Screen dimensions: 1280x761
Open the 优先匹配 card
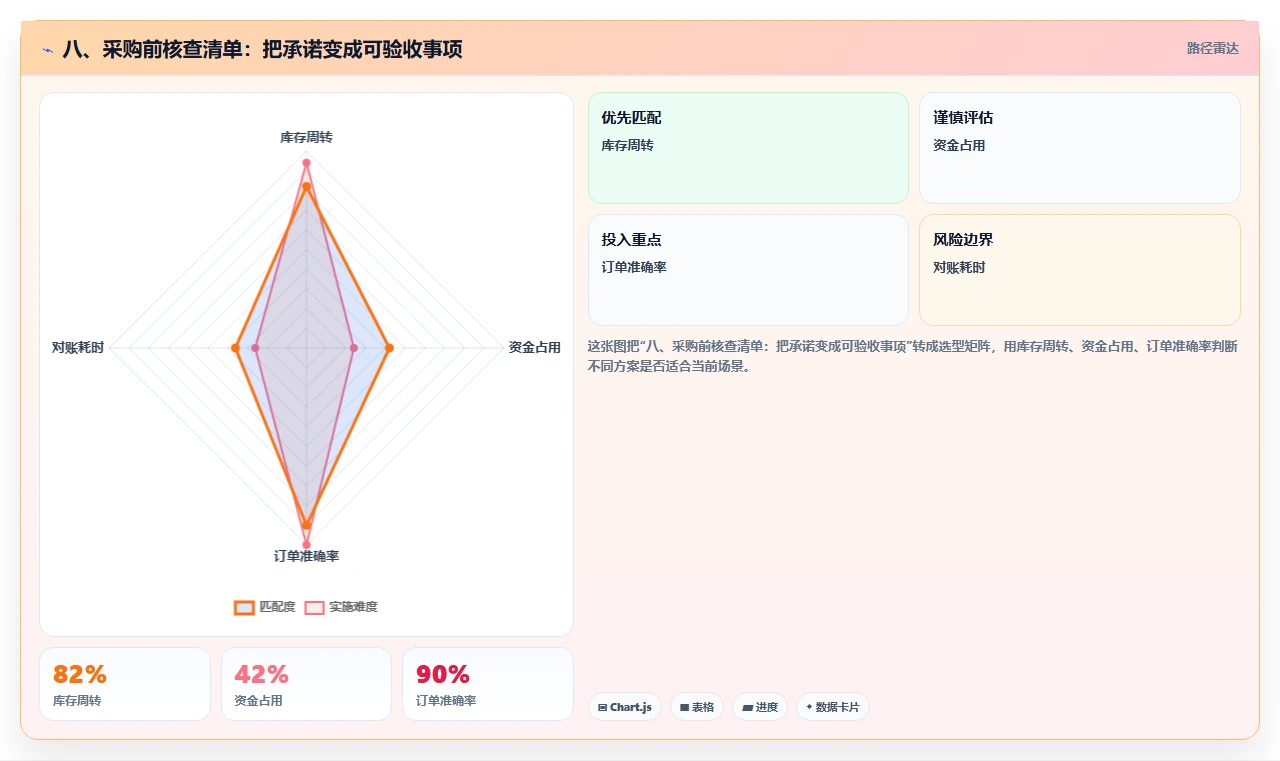pyautogui.click(x=748, y=148)
